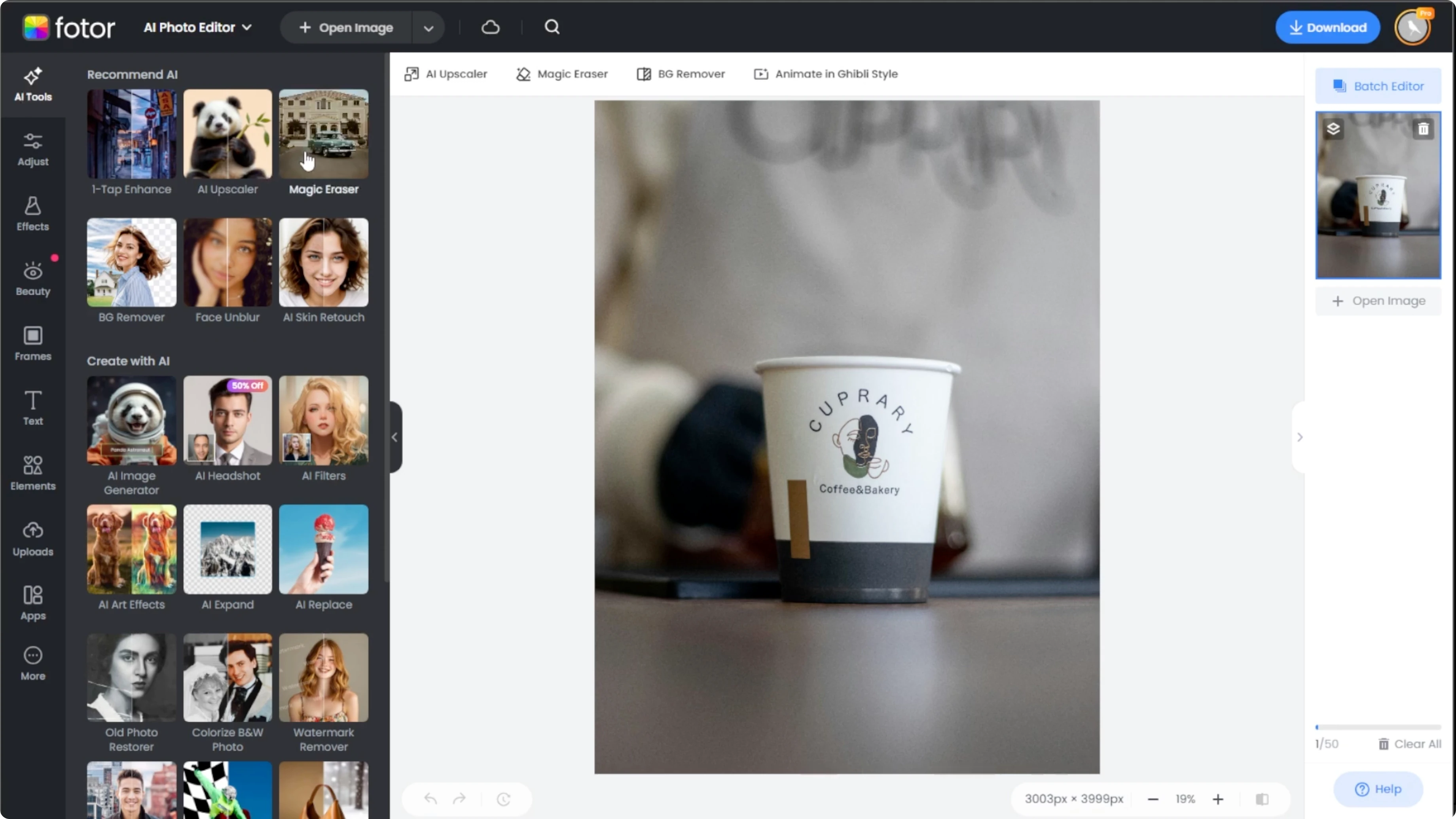
Task: Zoom in with the plus icon
Action: tap(1218, 799)
